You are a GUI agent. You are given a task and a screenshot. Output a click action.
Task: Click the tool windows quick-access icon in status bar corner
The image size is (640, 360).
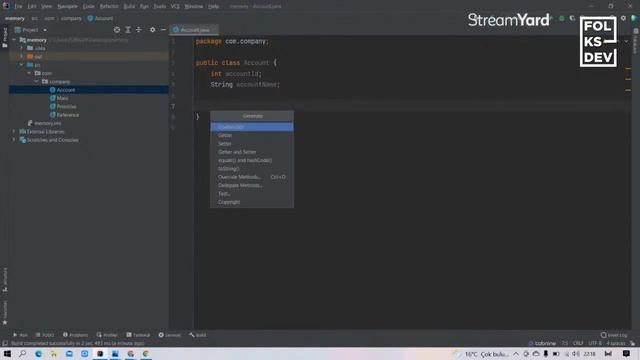coord(5,343)
